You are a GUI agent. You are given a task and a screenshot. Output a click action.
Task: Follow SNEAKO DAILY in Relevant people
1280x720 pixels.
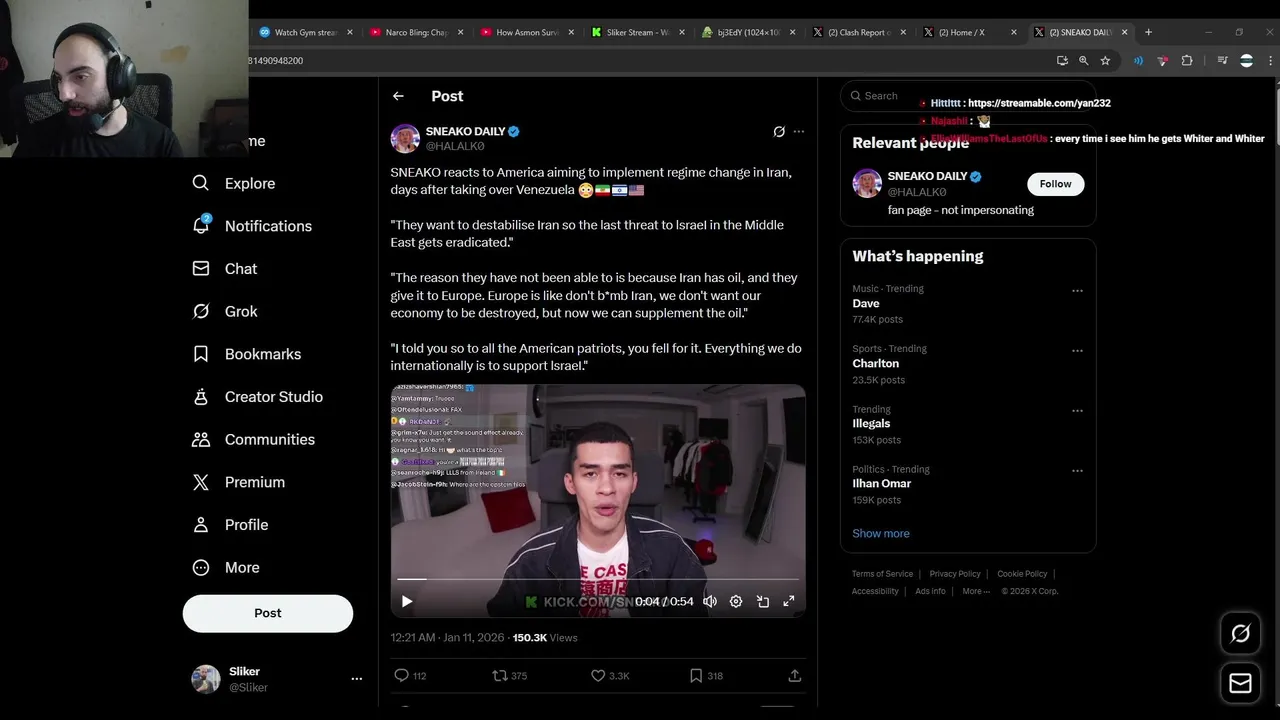click(1055, 184)
